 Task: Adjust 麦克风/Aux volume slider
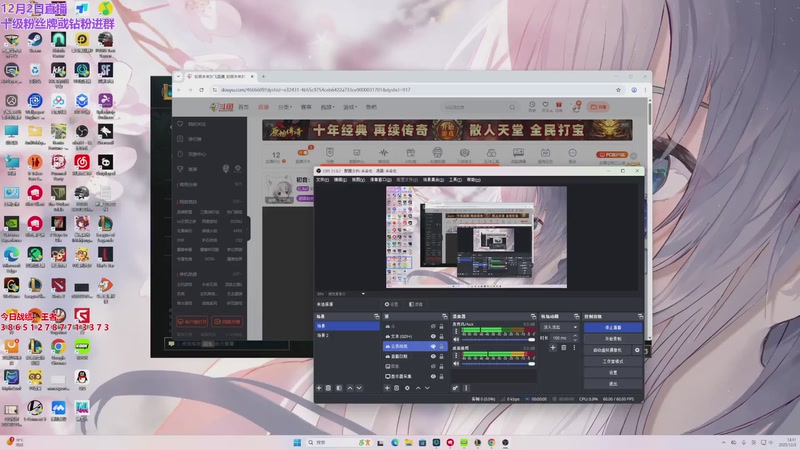[x=498, y=339]
